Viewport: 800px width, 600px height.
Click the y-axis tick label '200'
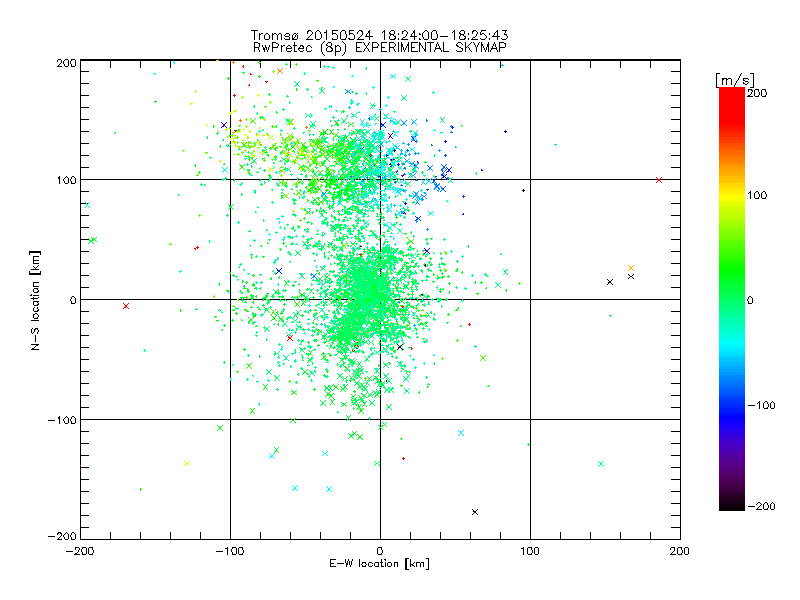tap(66, 63)
